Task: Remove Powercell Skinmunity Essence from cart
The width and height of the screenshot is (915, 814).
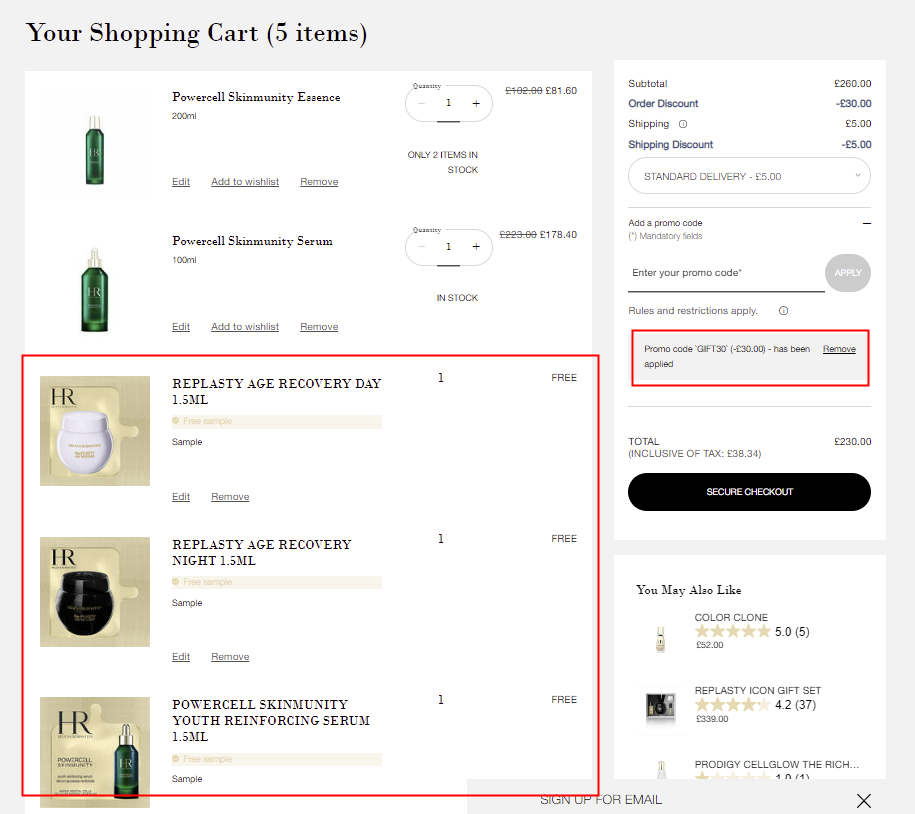Action: point(319,181)
